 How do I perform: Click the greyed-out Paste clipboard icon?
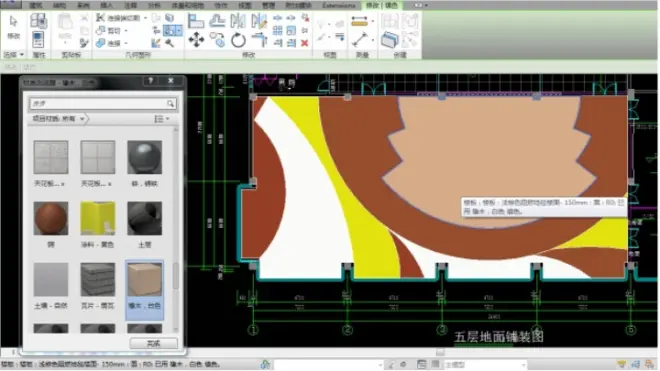pyautogui.click(x=65, y=22)
